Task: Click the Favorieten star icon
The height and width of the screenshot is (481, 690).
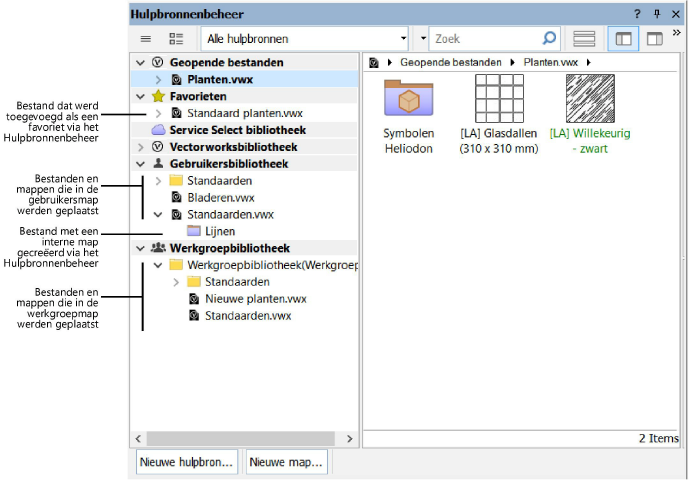Action: tap(158, 96)
